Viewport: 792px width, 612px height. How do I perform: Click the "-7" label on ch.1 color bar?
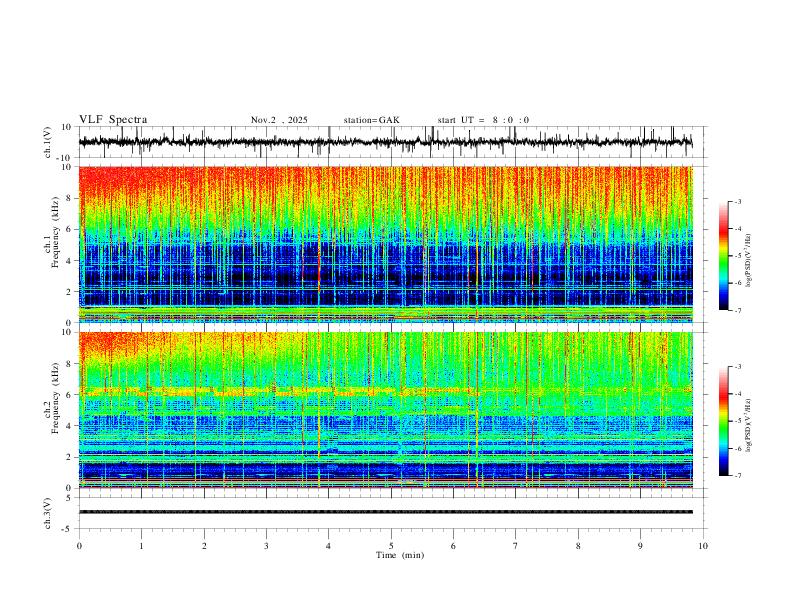pos(738,310)
